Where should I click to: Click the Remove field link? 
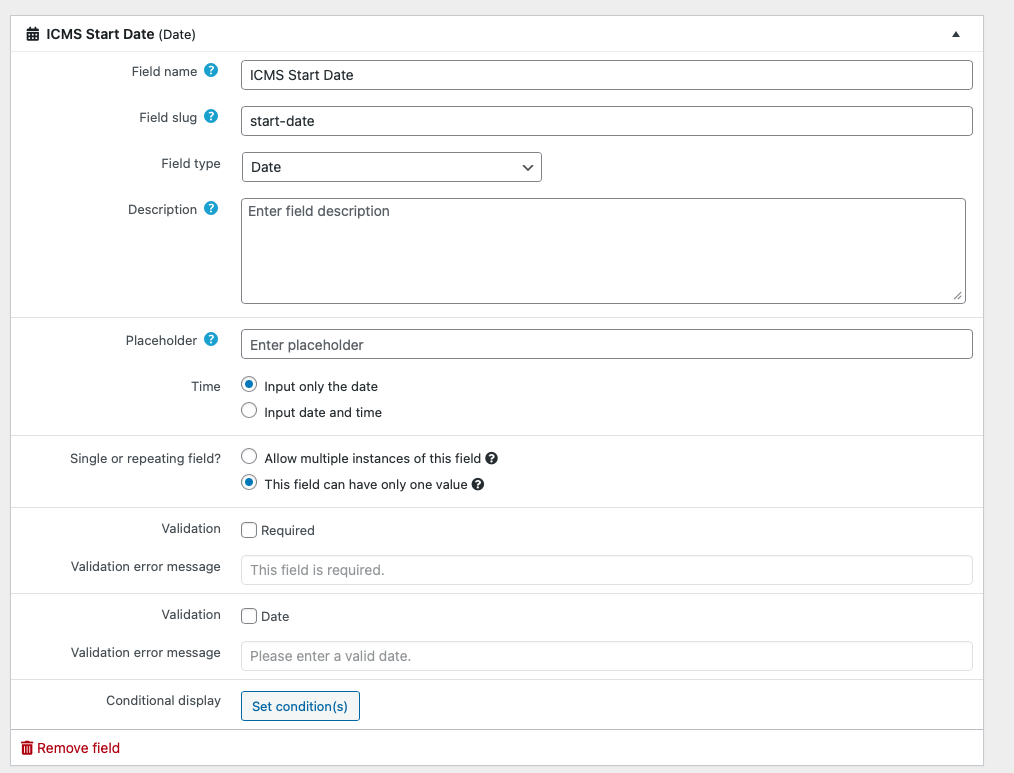coord(78,748)
